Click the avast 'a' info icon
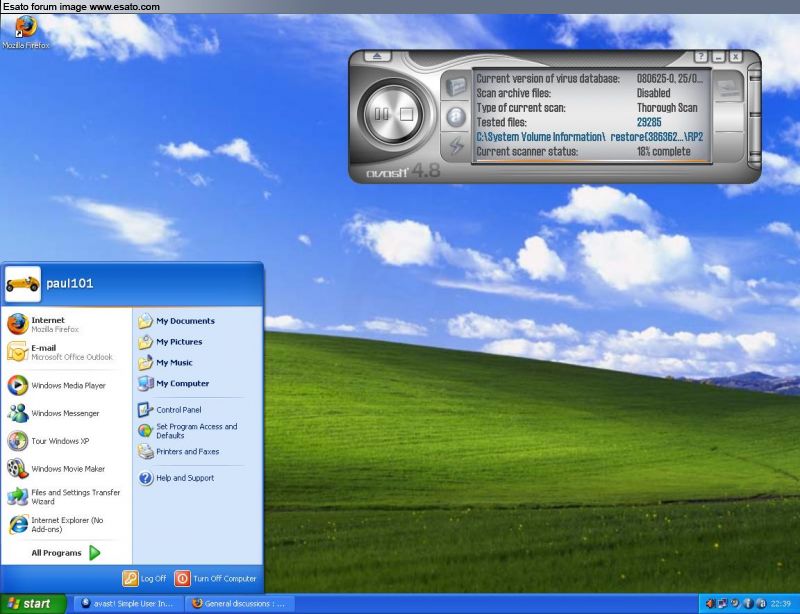 tap(456, 117)
